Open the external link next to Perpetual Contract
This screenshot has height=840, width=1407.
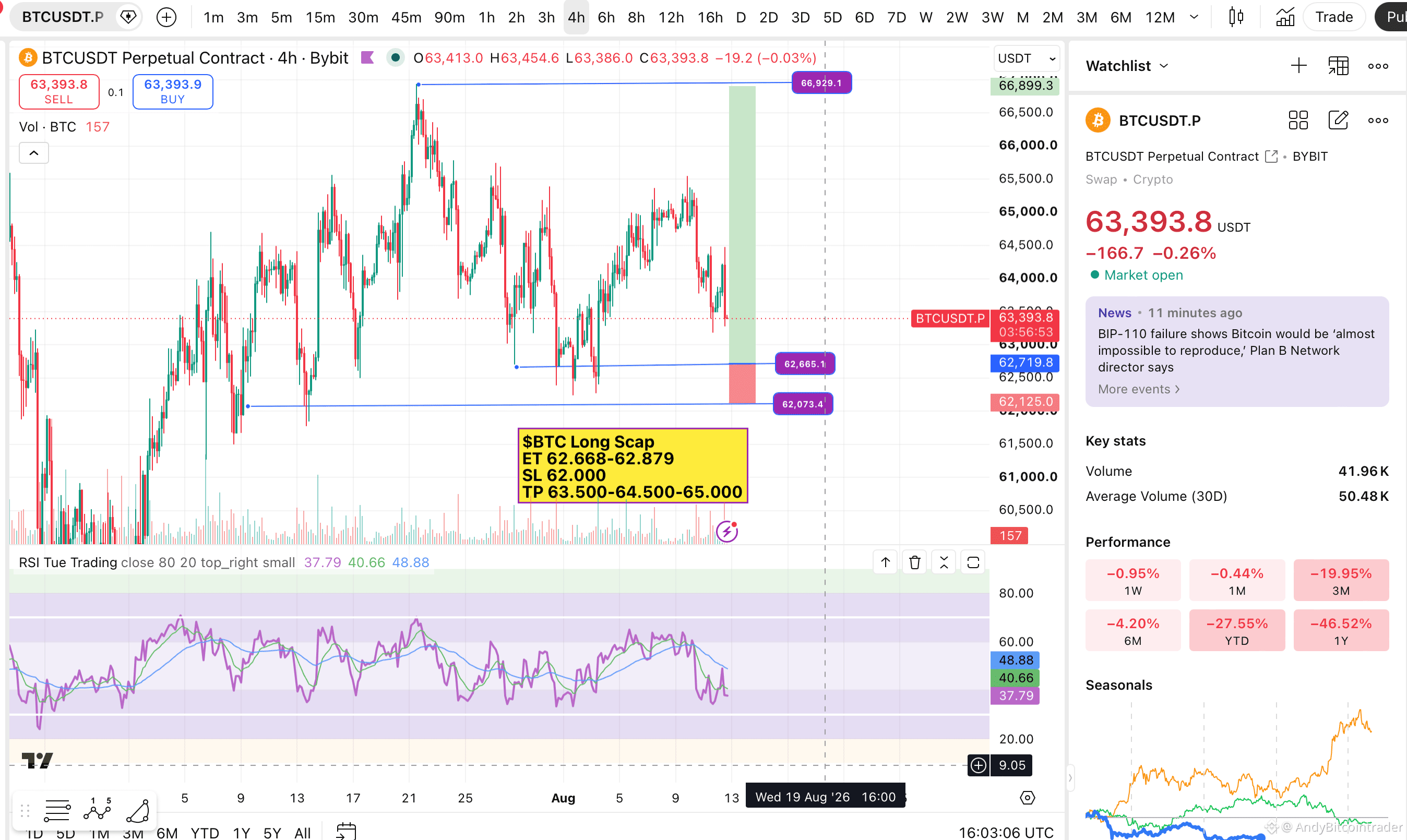pyautogui.click(x=1271, y=156)
